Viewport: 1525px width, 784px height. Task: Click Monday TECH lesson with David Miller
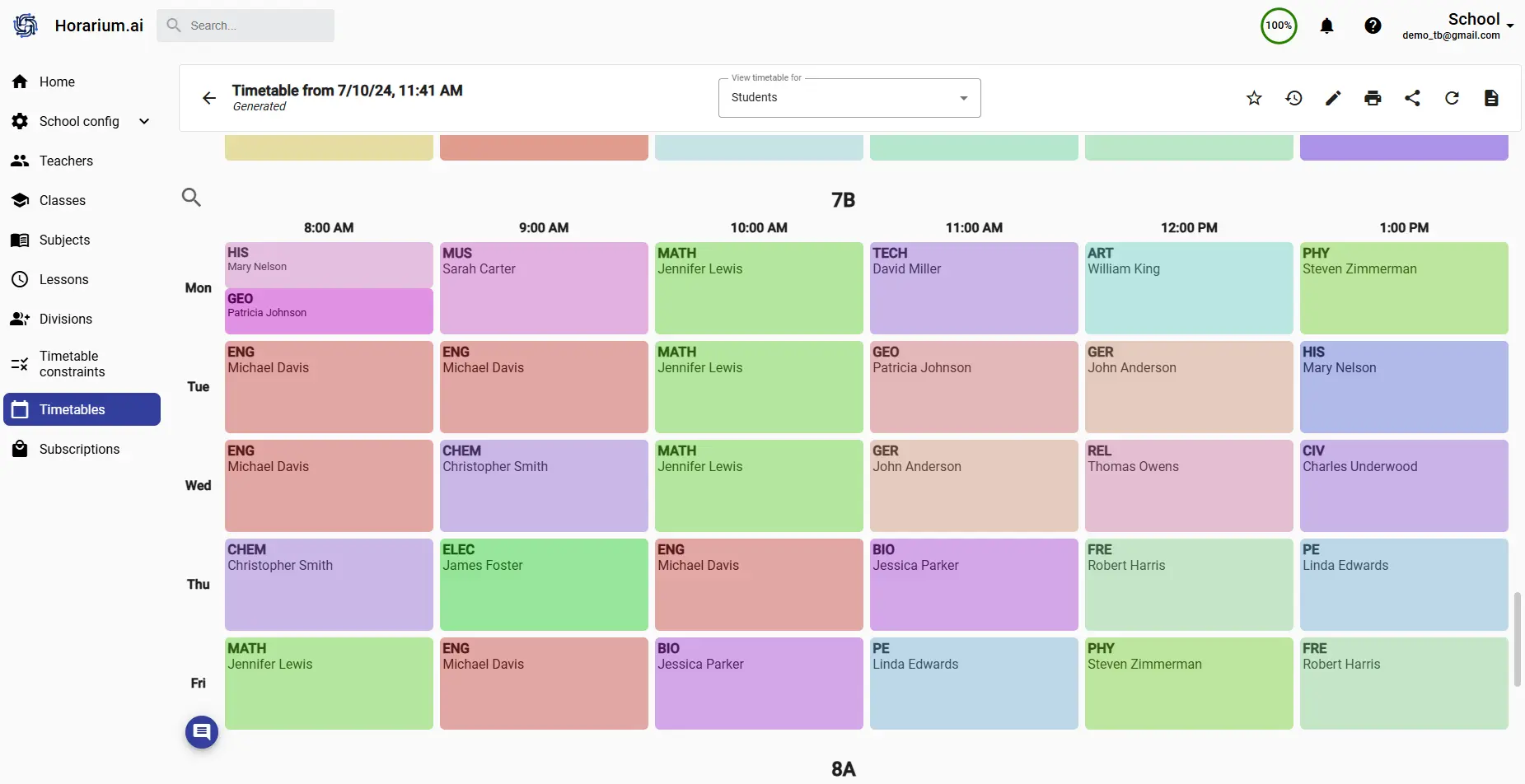click(x=973, y=287)
